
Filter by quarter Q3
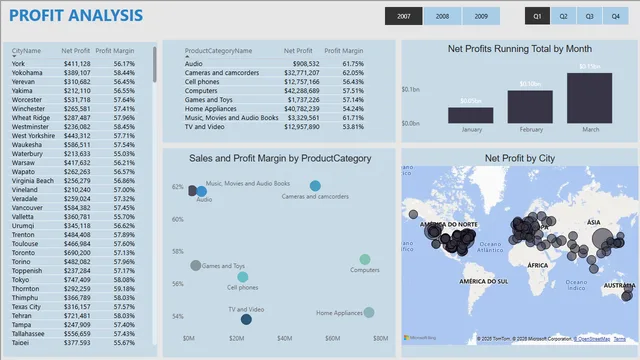click(x=589, y=16)
